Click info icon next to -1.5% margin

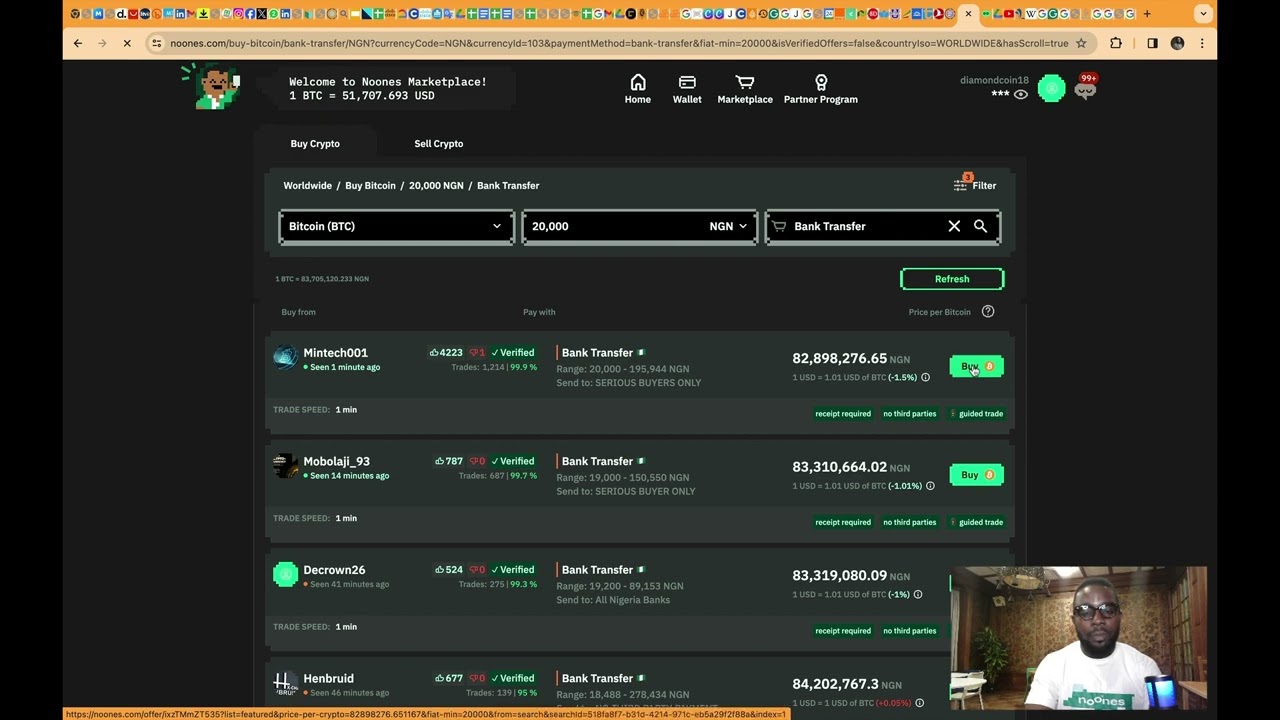pyautogui.click(x=925, y=377)
